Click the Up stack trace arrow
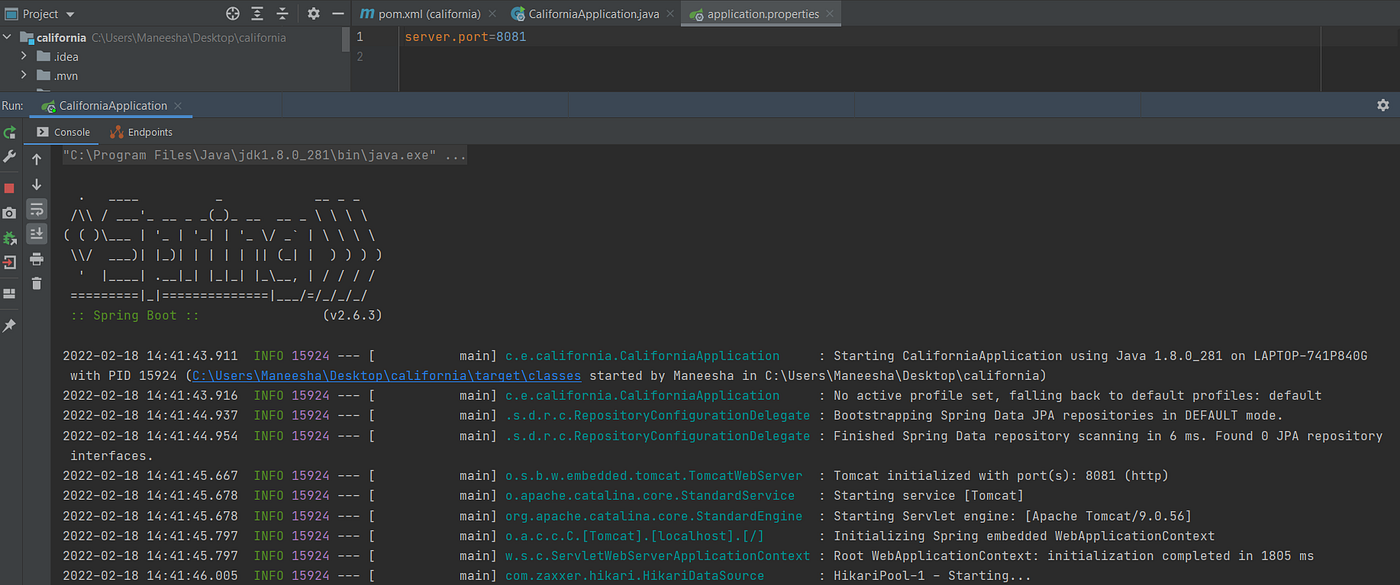Screen dimensions: 1400x585 (x=37, y=159)
